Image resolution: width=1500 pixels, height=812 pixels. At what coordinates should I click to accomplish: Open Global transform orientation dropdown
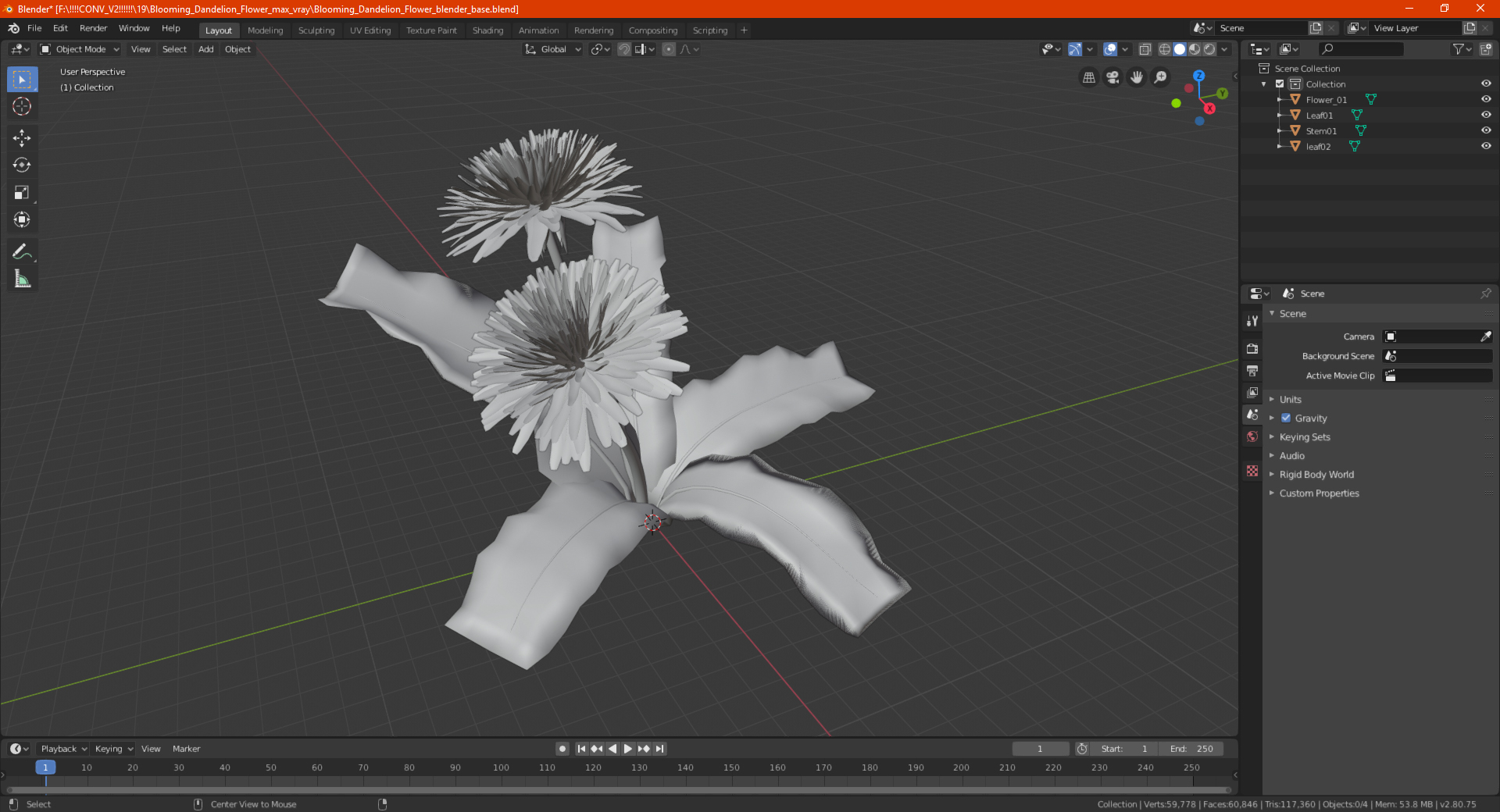pyautogui.click(x=553, y=49)
